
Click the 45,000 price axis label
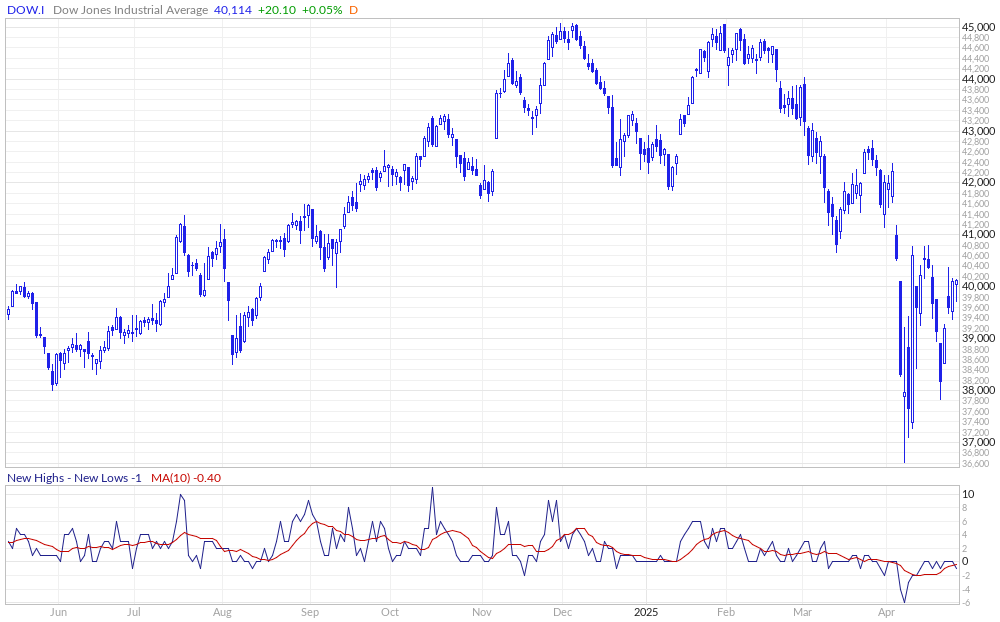tap(977, 27)
